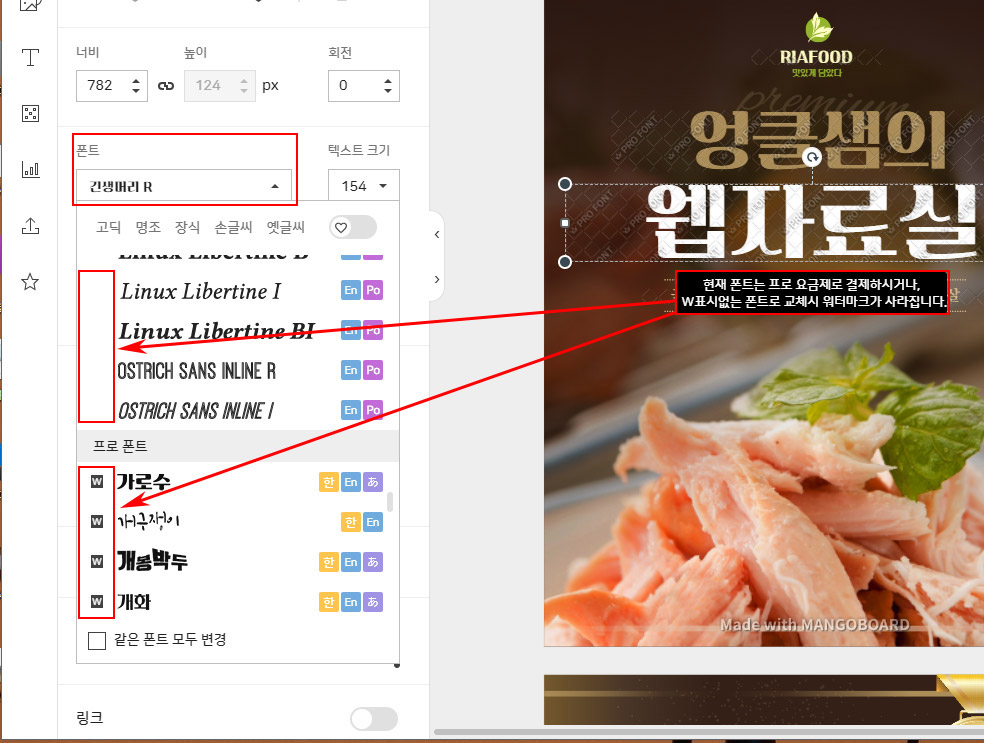
Task: Open the Upload panel in the sidebar
Action: [30, 225]
